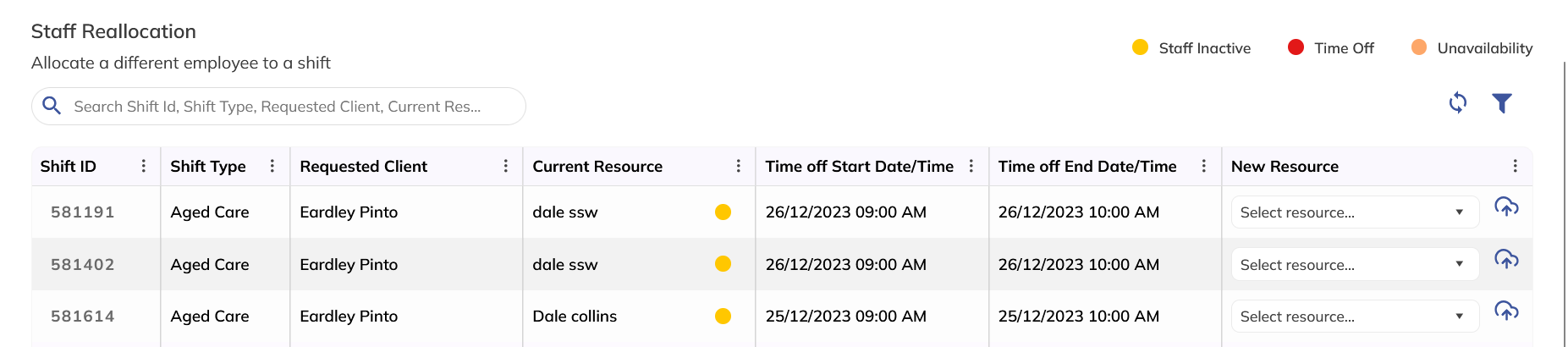The image size is (1568, 347).
Task: Click the yellow Staff Inactive legend dot
Action: (x=1140, y=47)
